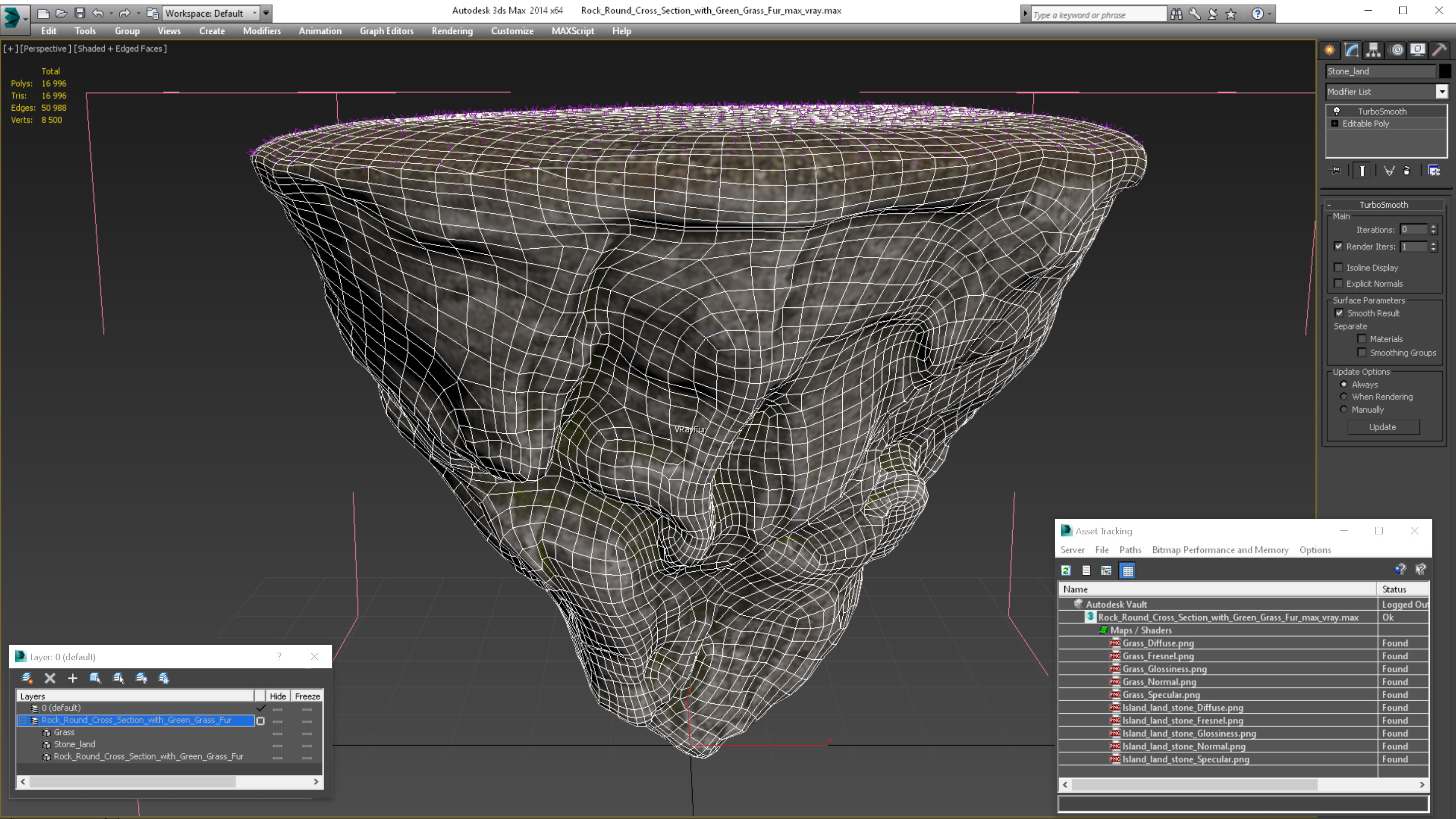
Task: Open the Help icon dropdown arrow in title bar
Action: [1269, 14]
